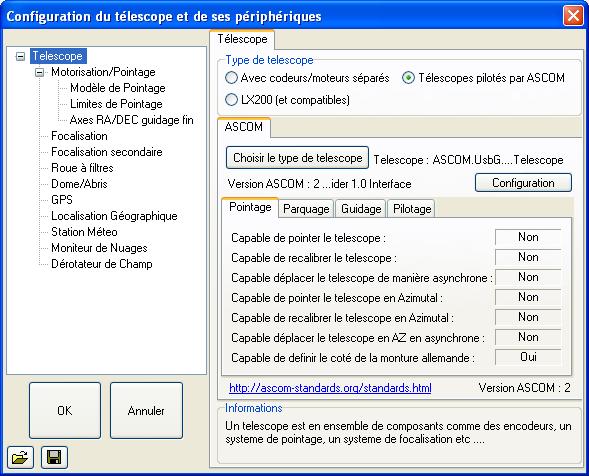This screenshot has height=476, width=589.
Task: Click 'Version ASCOM : 2 ...ider 1.0 Interface' text
Action: point(319,184)
